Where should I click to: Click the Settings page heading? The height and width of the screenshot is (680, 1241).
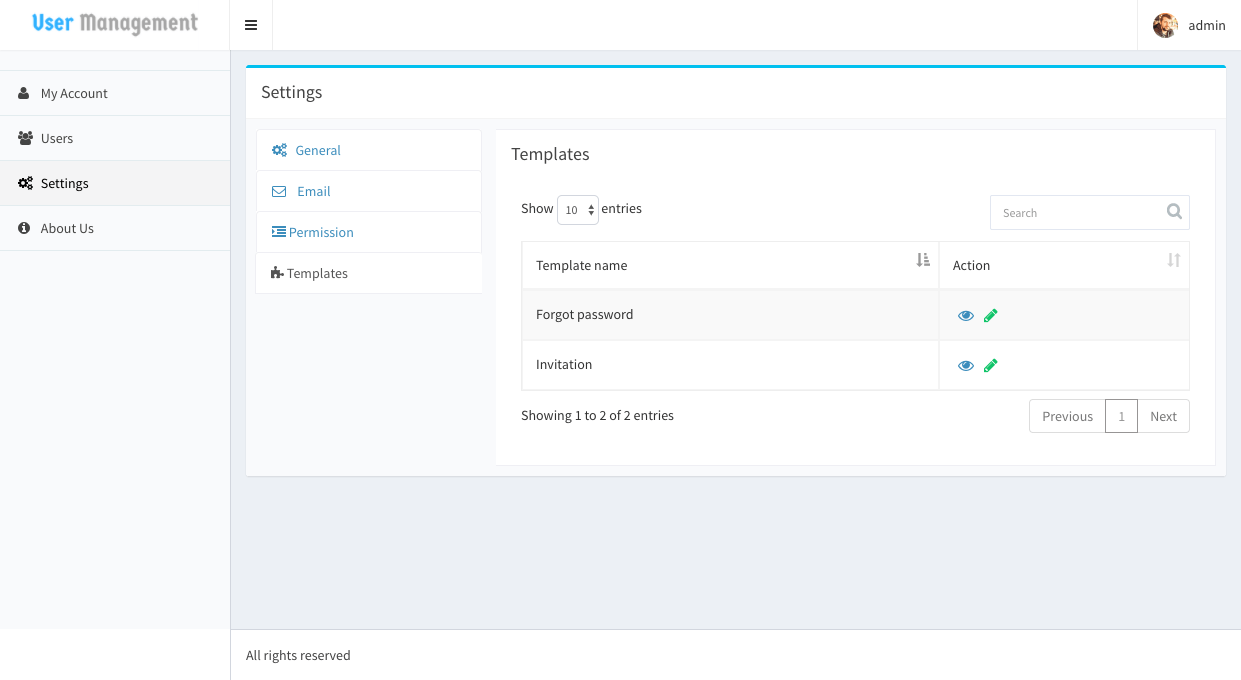point(292,92)
